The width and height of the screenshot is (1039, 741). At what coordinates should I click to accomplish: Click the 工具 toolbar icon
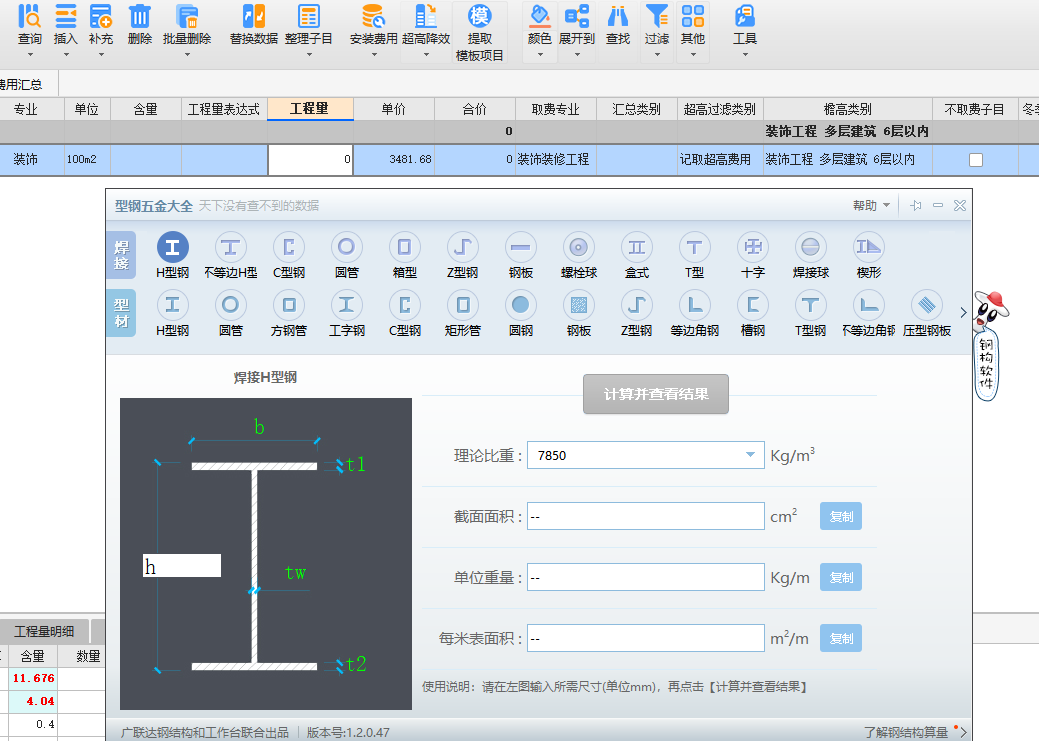(x=745, y=16)
